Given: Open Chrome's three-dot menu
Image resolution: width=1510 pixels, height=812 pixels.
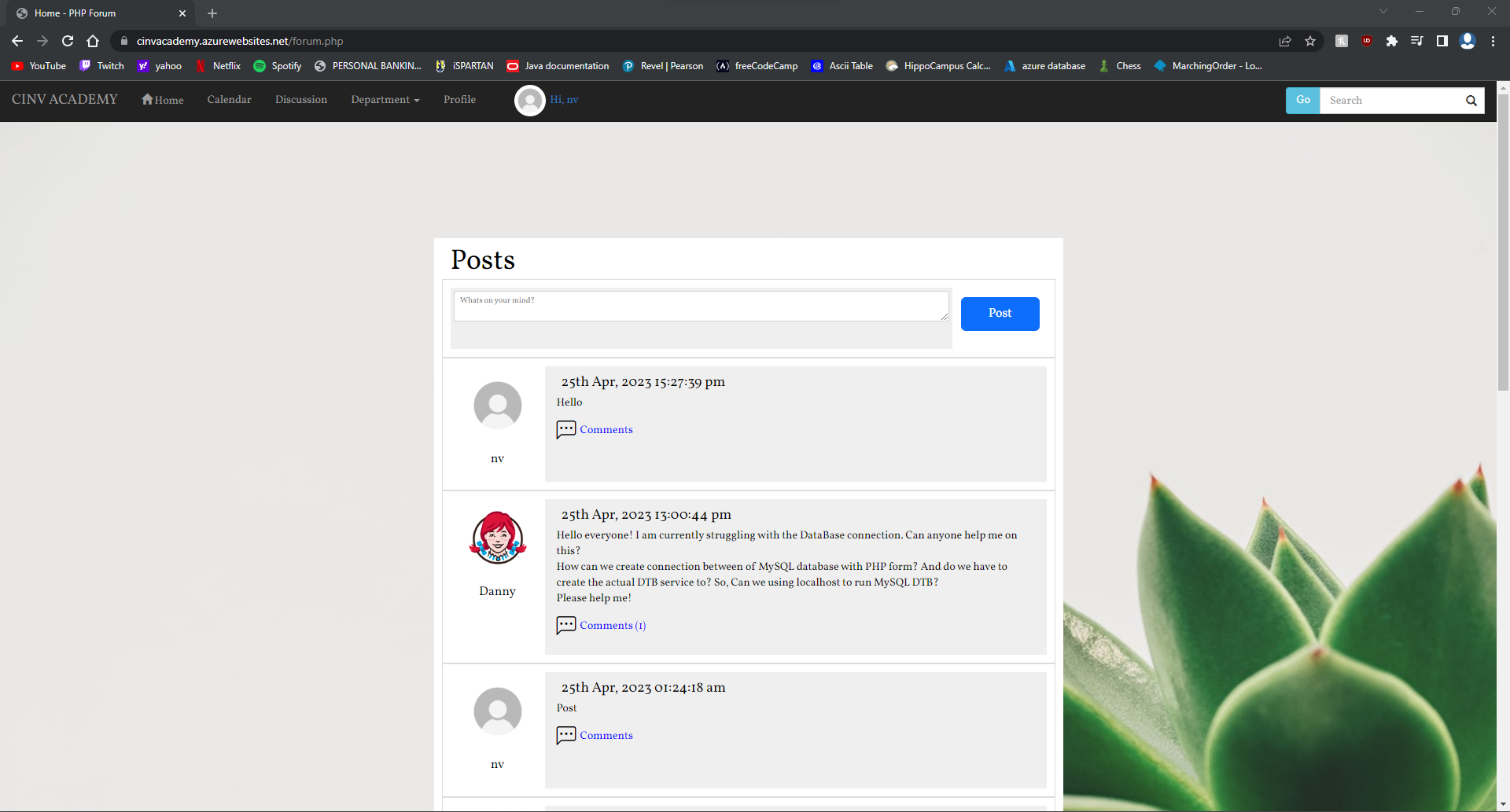Looking at the screenshot, I should [1493, 41].
